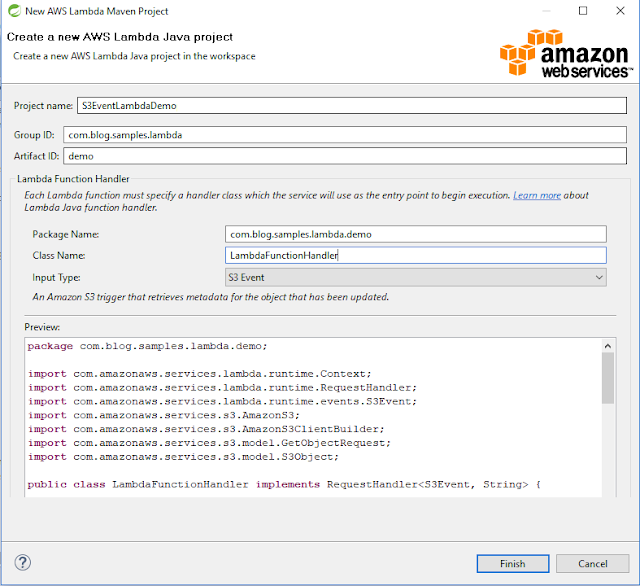The image size is (640, 586).
Task: Click the import GetObjectRequest preview line
Action: click(x=209, y=443)
